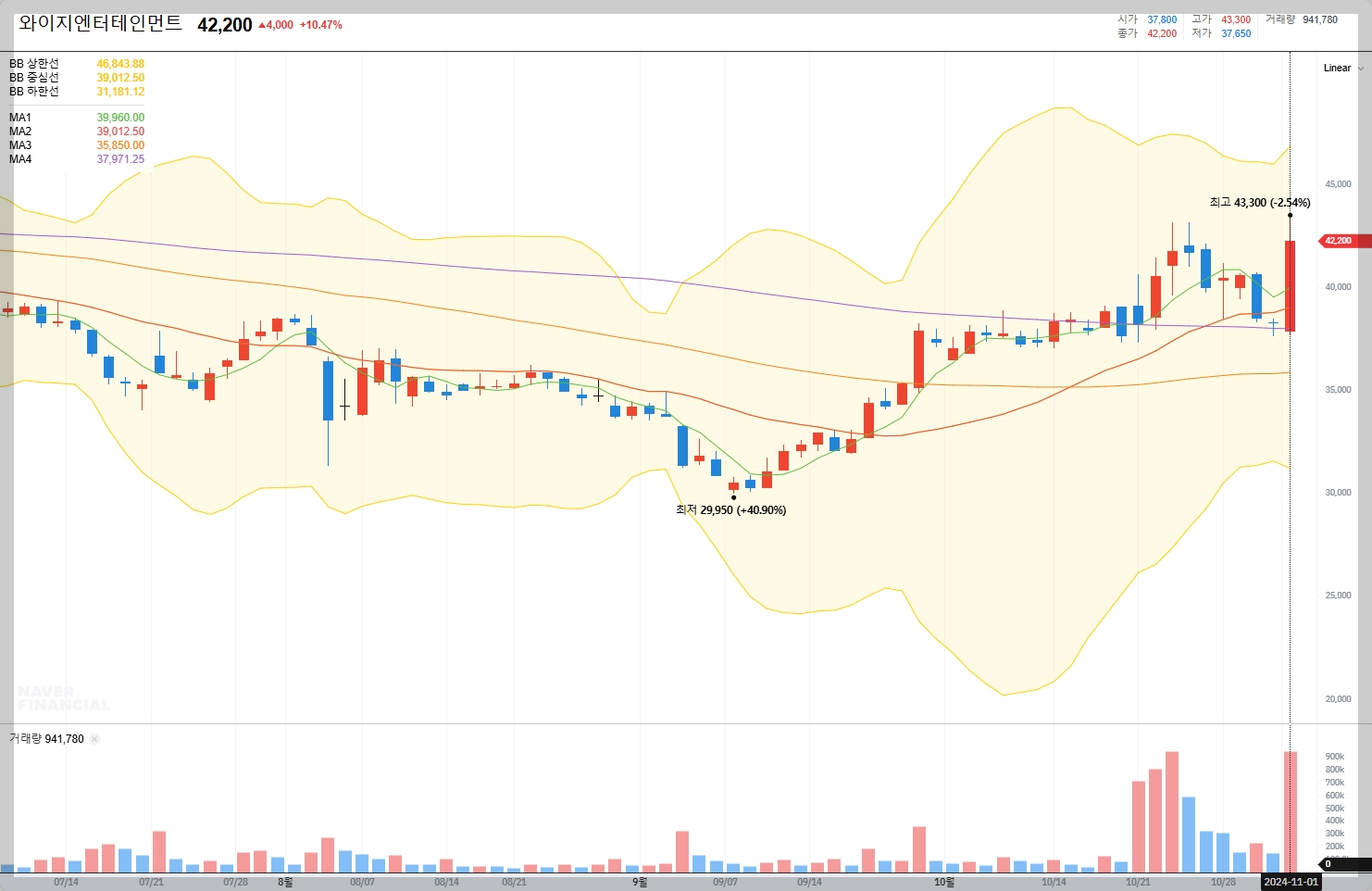Click the BB lower band value 31,181.12

[120, 92]
